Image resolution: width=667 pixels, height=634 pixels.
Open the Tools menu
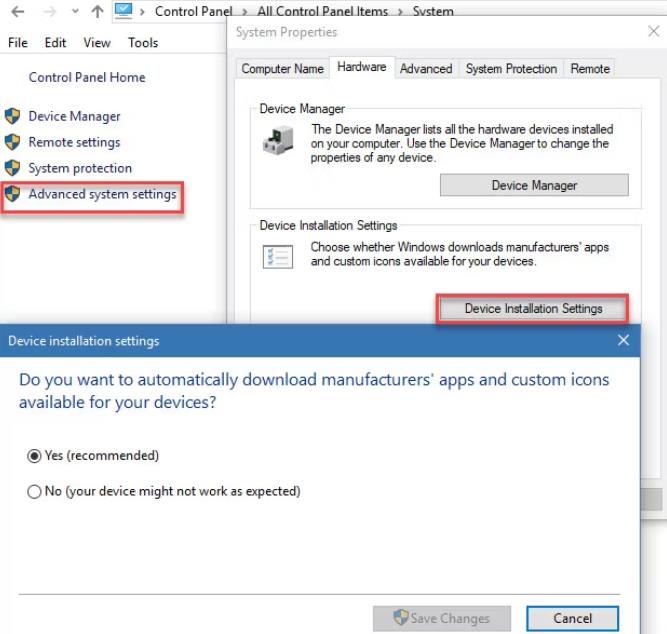(x=143, y=43)
